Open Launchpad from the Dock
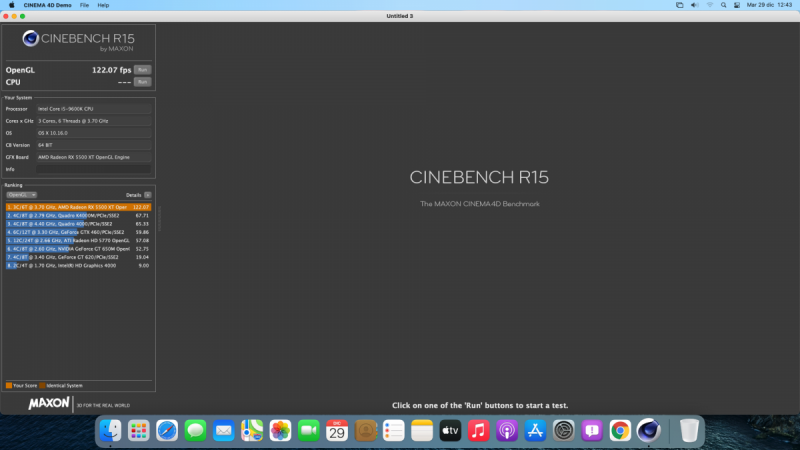 click(139, 431)
